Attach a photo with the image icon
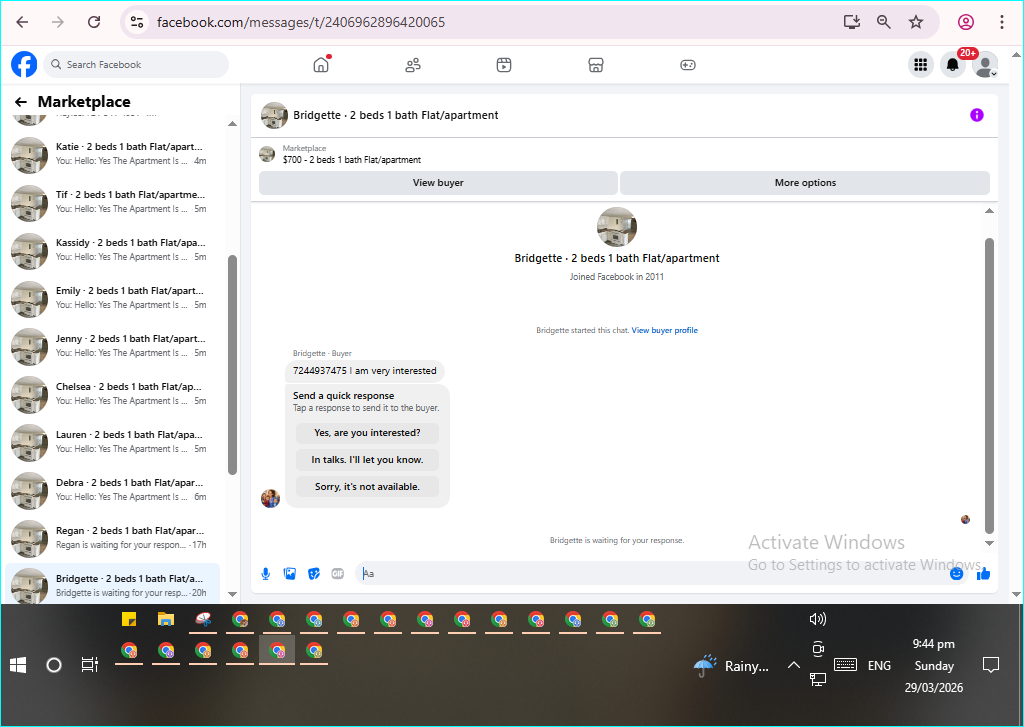 pos(290,574)
